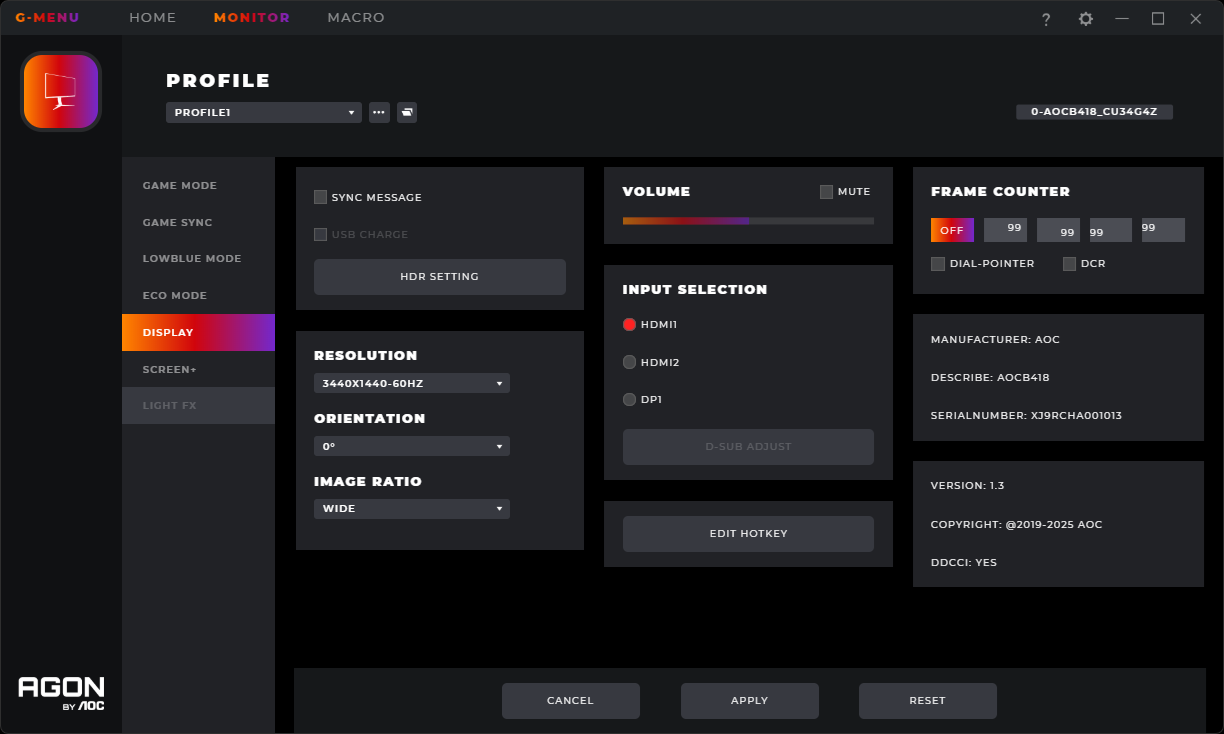Viewport: 1224px width, 734px height.
Task: Minimize the G-Menu window
Action: click(1122, 19)
